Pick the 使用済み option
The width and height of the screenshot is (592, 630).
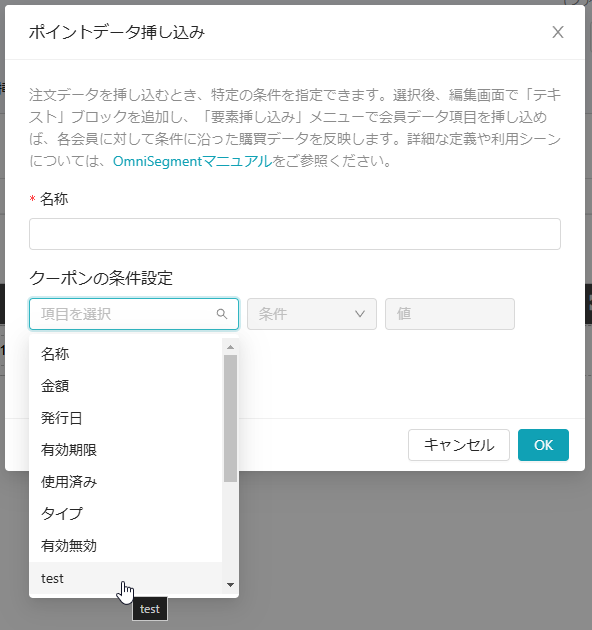[126, 482]
